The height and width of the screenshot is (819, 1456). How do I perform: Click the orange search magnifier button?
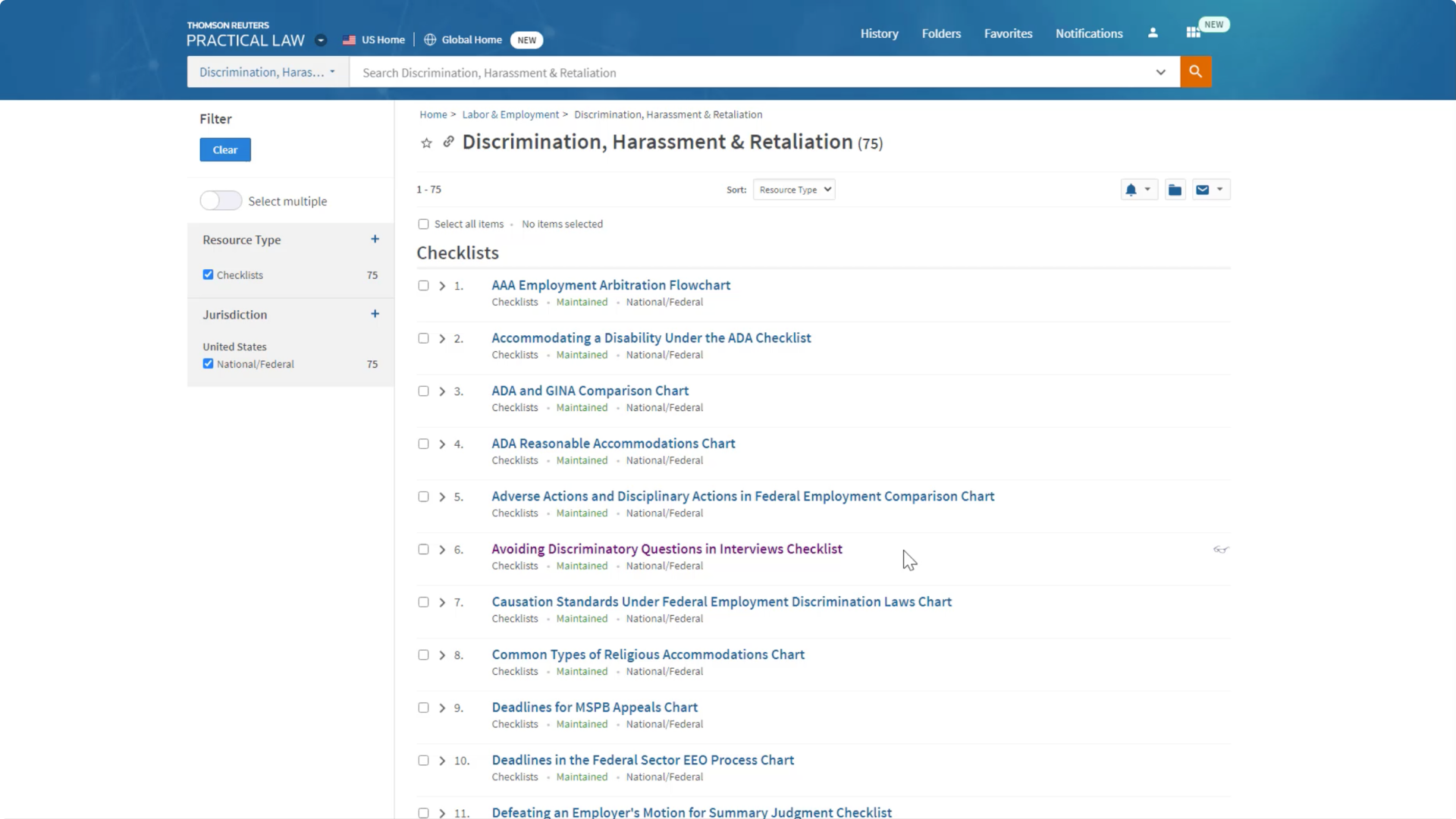click(x=1195, y=72)
